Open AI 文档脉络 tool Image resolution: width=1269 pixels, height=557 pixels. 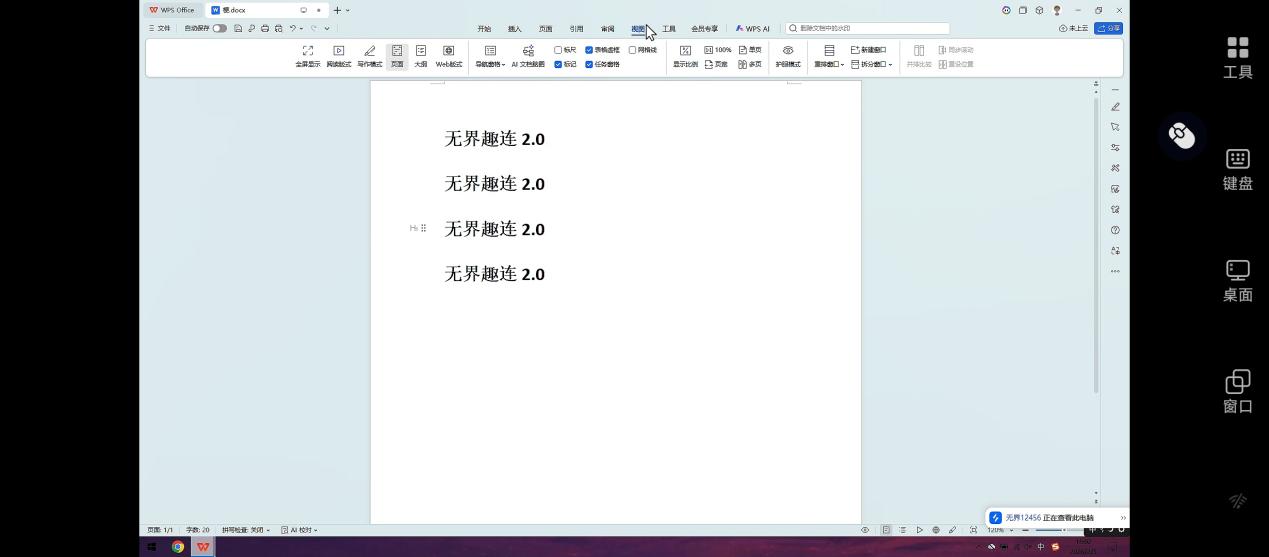[528, 56]
